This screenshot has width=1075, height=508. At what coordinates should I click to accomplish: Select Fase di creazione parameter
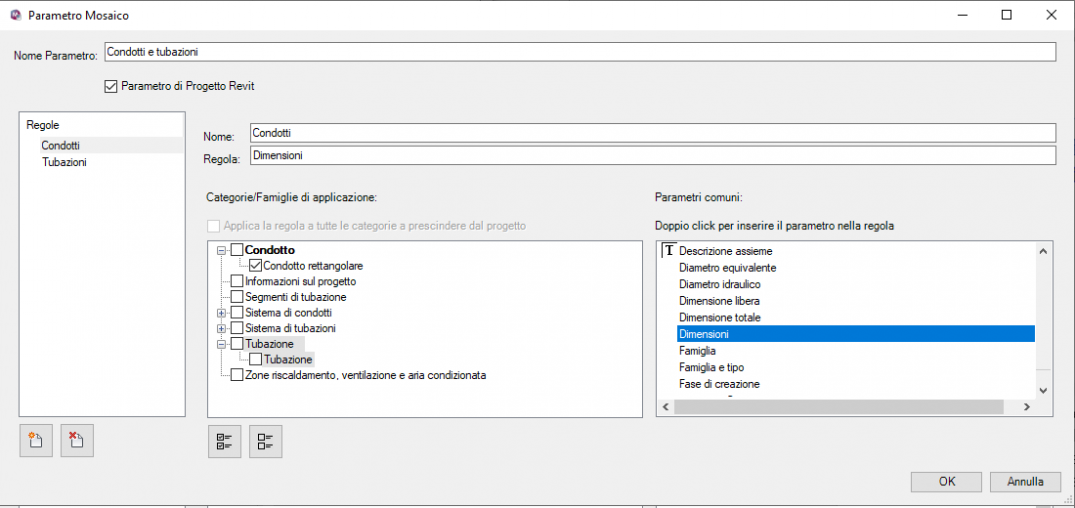pyautogui.click(x=719, y=384)
